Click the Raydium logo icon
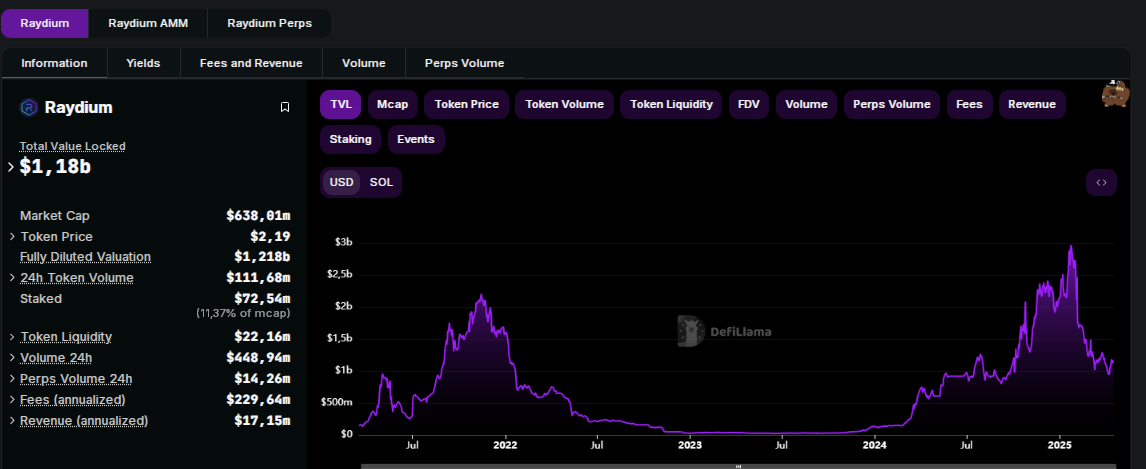1146x469 pixels. [x=29, y=107]
